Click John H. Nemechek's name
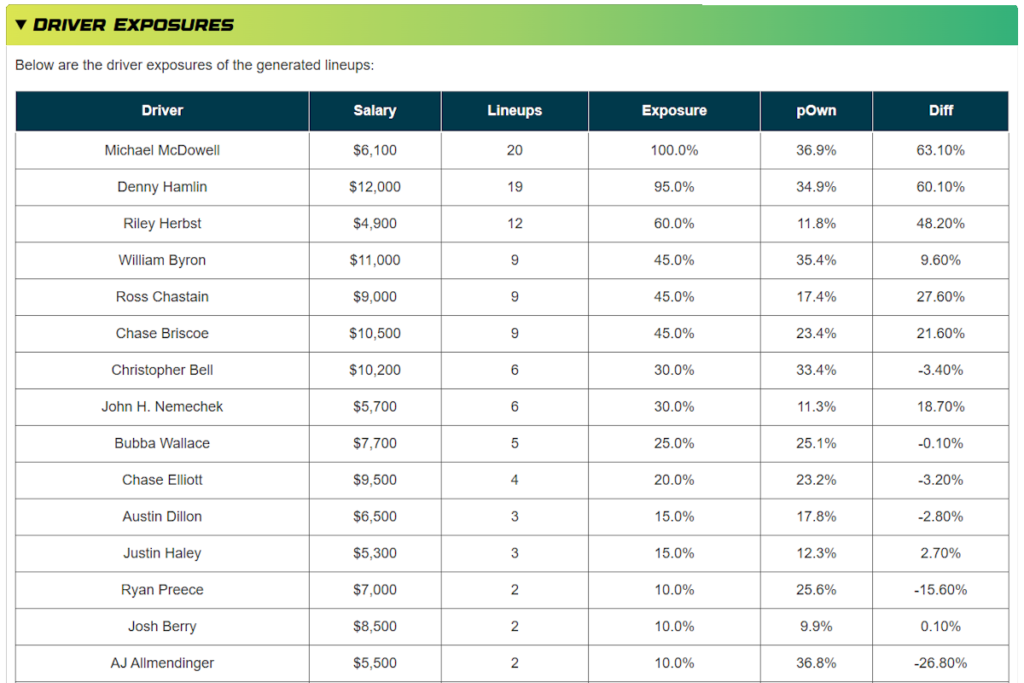 pos(162,407)
